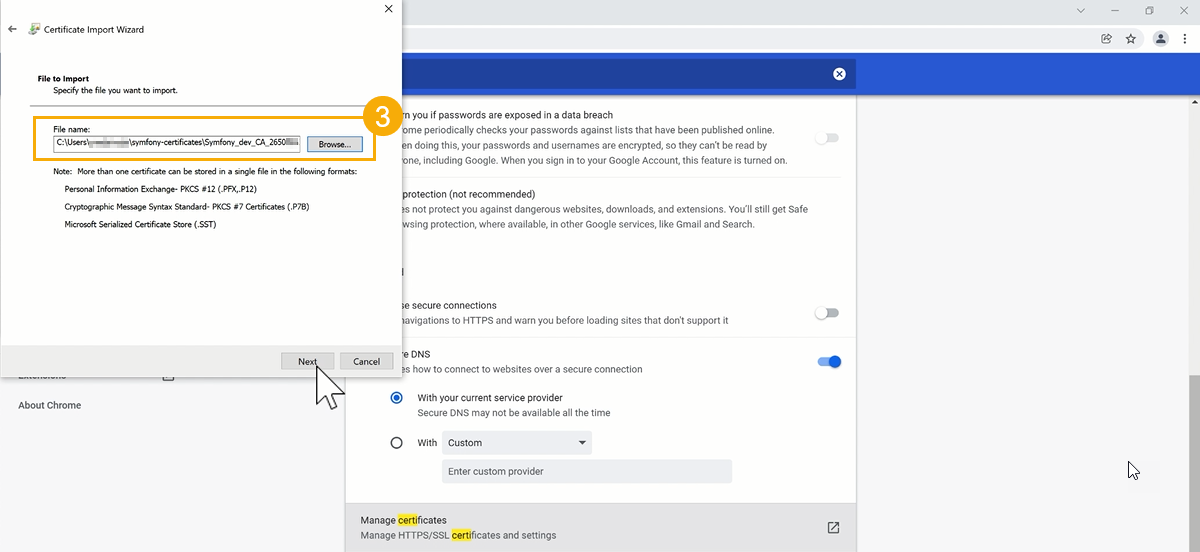
Task: Expand the Custom DNS provider dropdown
Action: point(516,443)
